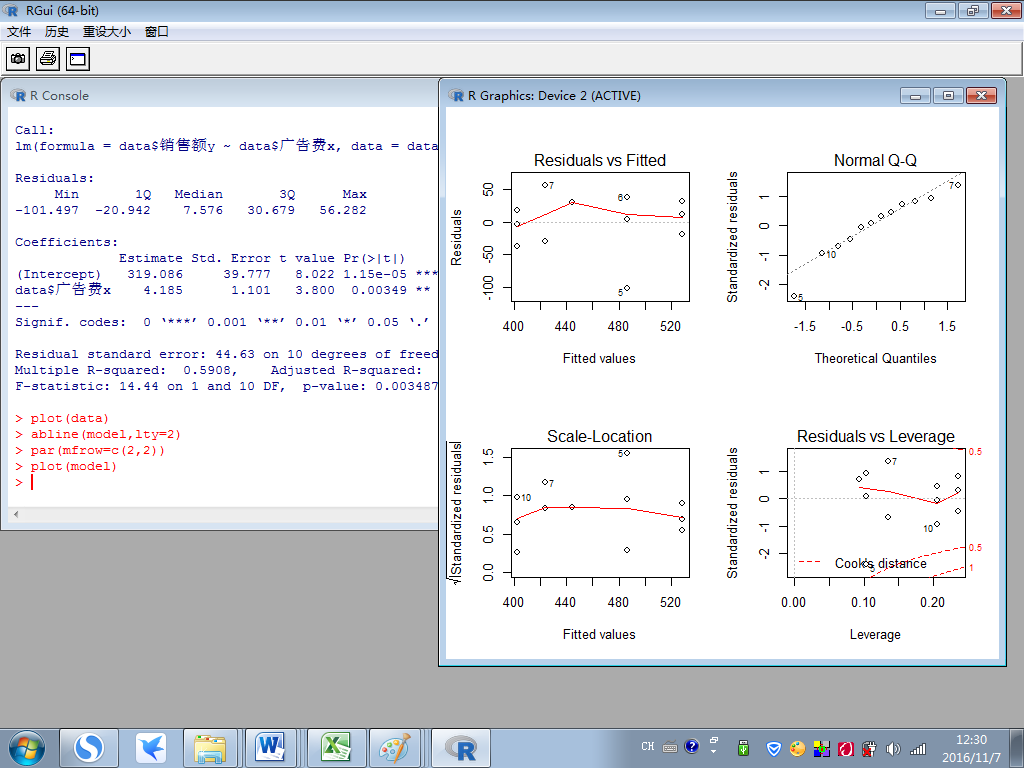
Task: Click the 'Residuals:' heading in the console
Action: 55,178
